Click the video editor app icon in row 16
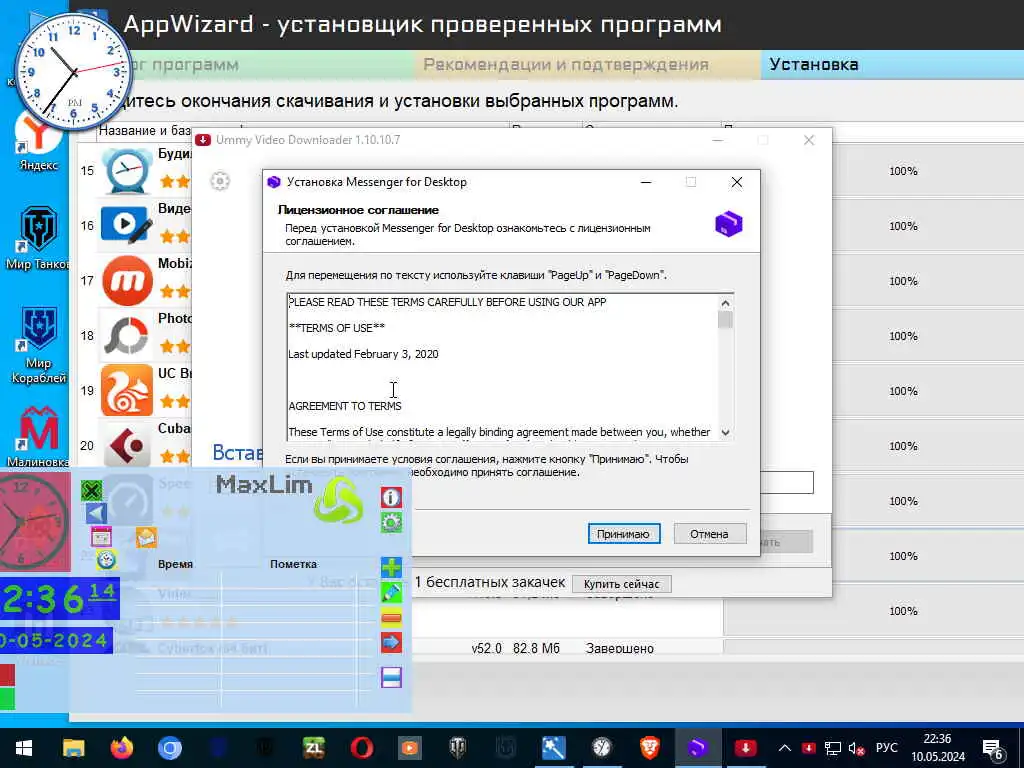This screenshot has width=1024, height=768. tap(127, 226)
